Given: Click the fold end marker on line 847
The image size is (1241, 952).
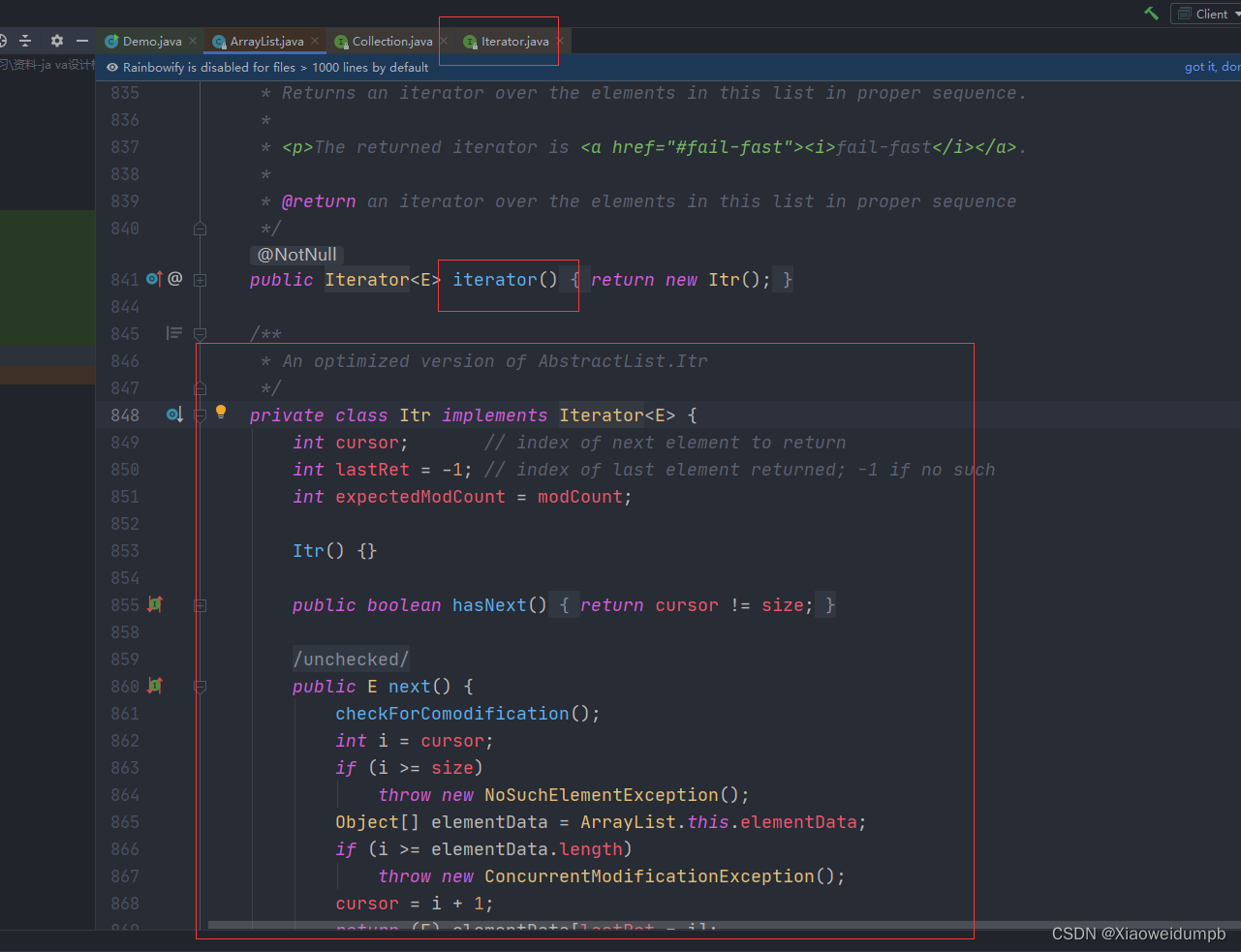Looking at the screenshot, I should [x=200, y=388].
